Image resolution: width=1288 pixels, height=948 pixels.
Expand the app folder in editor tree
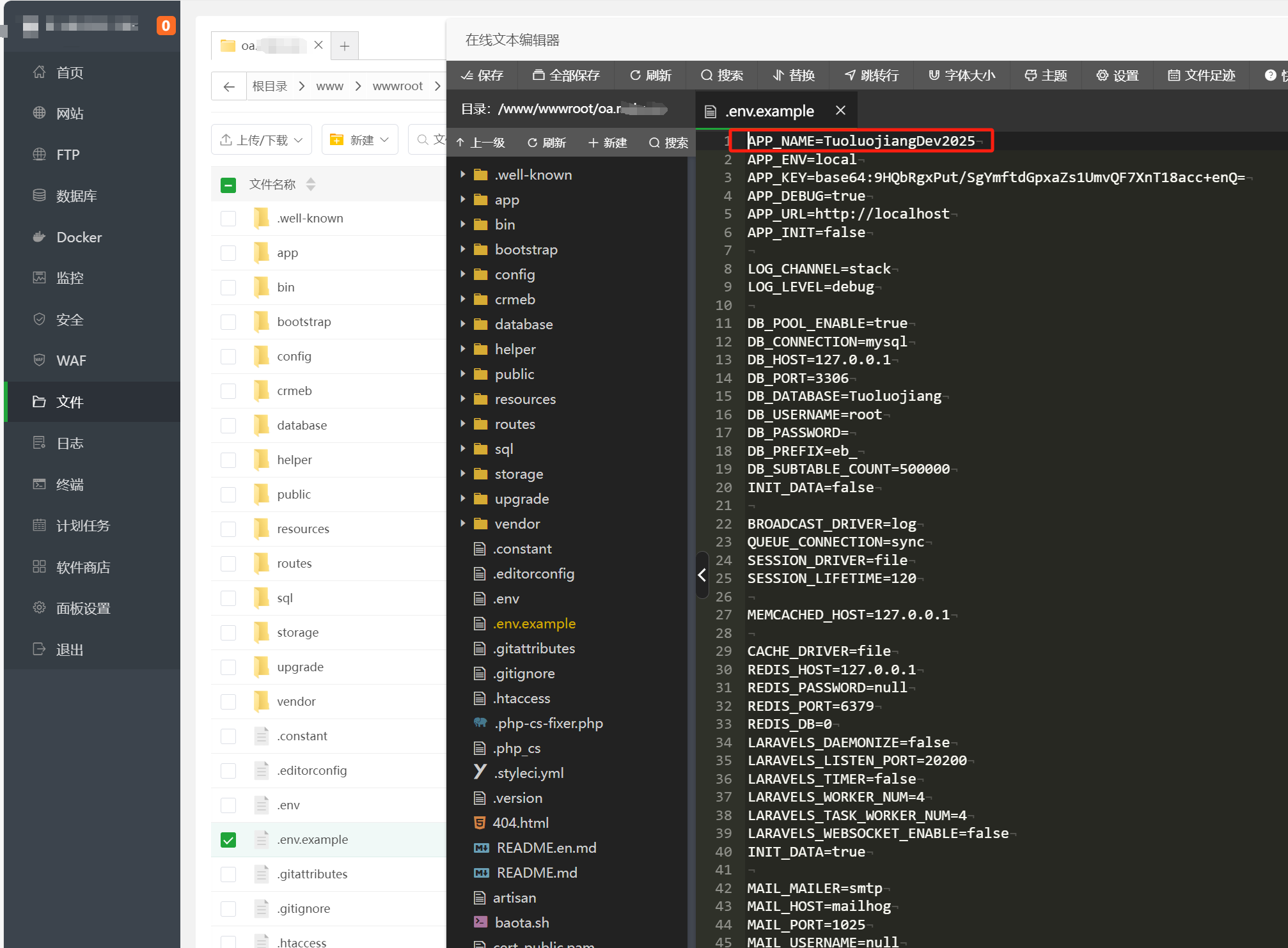[x=463, y=199]
